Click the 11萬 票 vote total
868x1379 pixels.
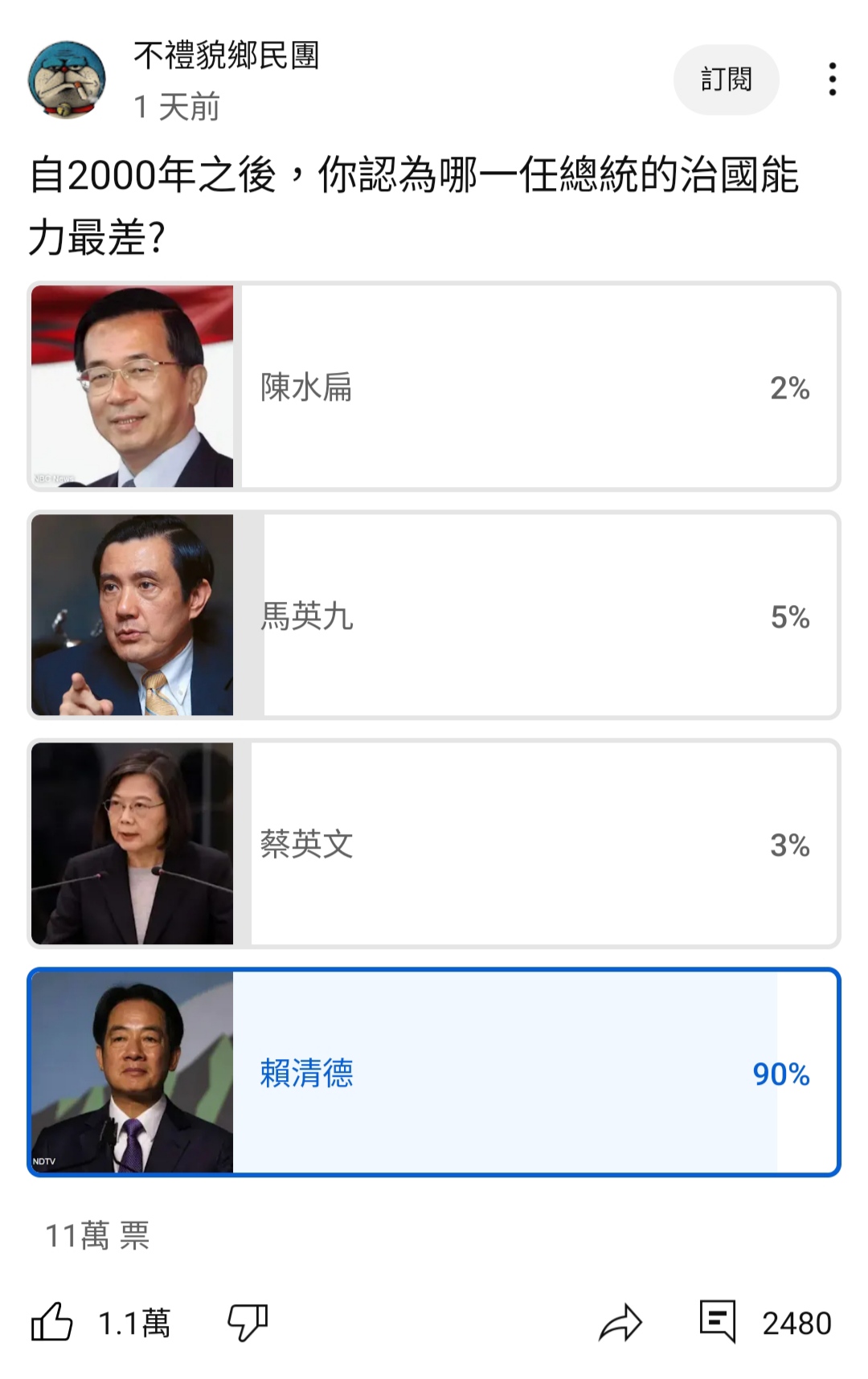(97, 1236)
